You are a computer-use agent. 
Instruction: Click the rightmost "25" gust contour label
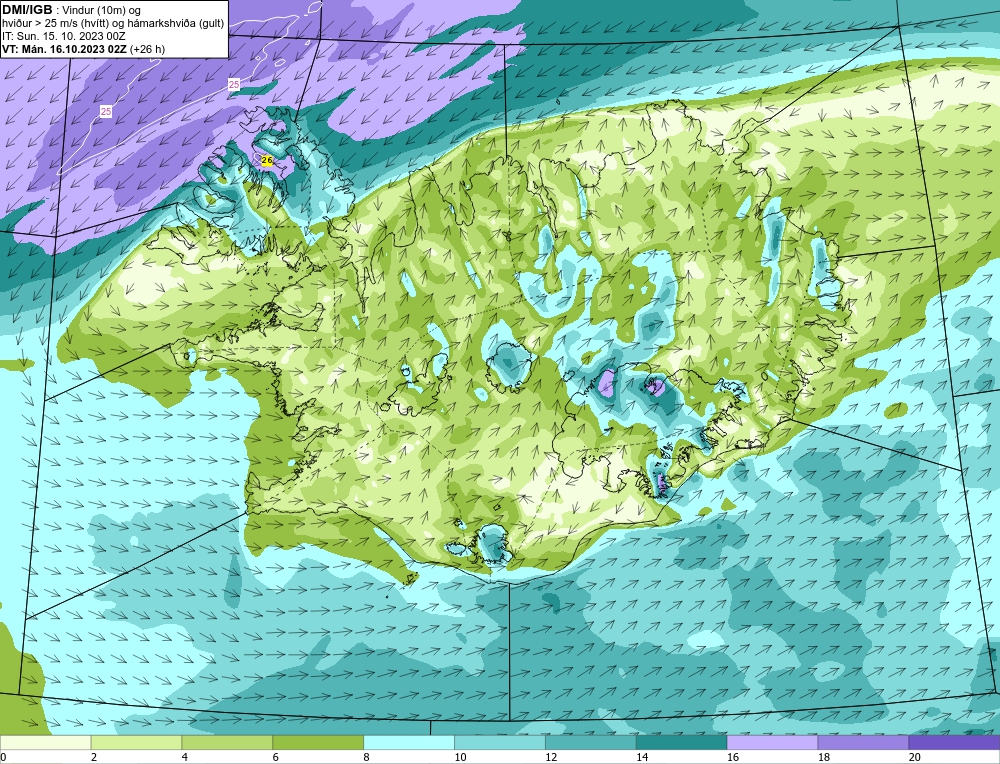[x=234, y=84]
